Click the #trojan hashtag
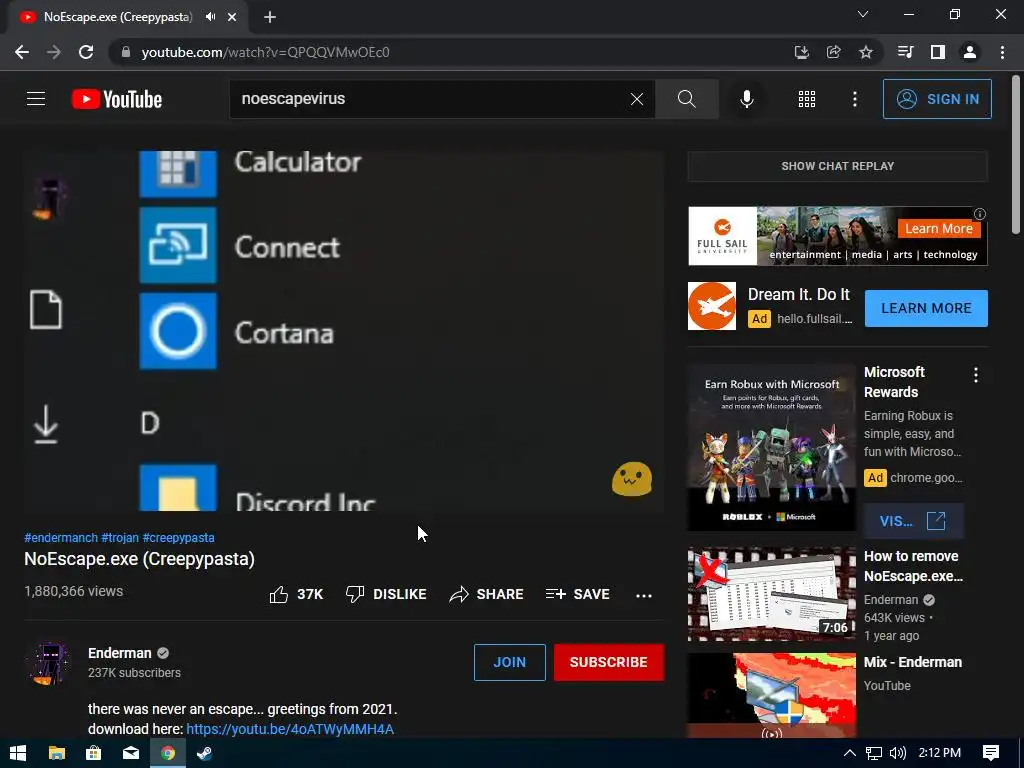This screenshot has width=1024, height=768. (x=120, y=537)
